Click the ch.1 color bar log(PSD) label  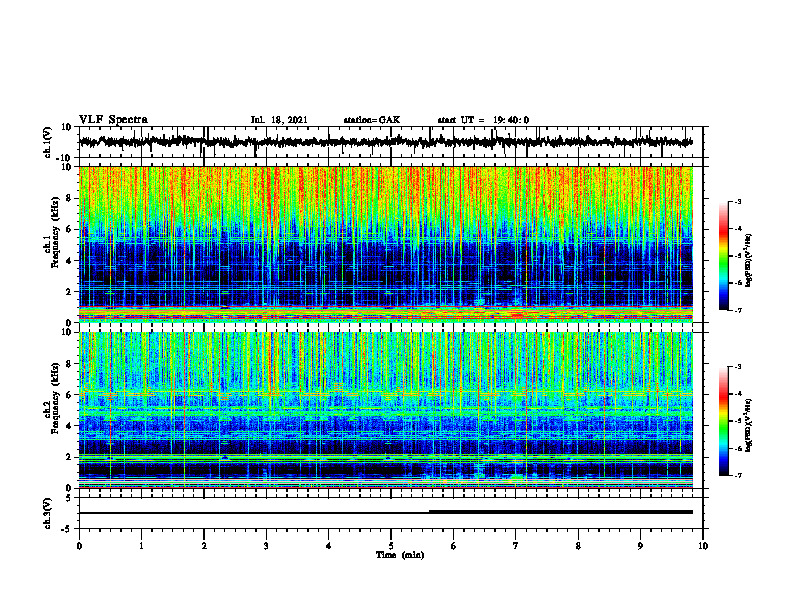(749, 260)
